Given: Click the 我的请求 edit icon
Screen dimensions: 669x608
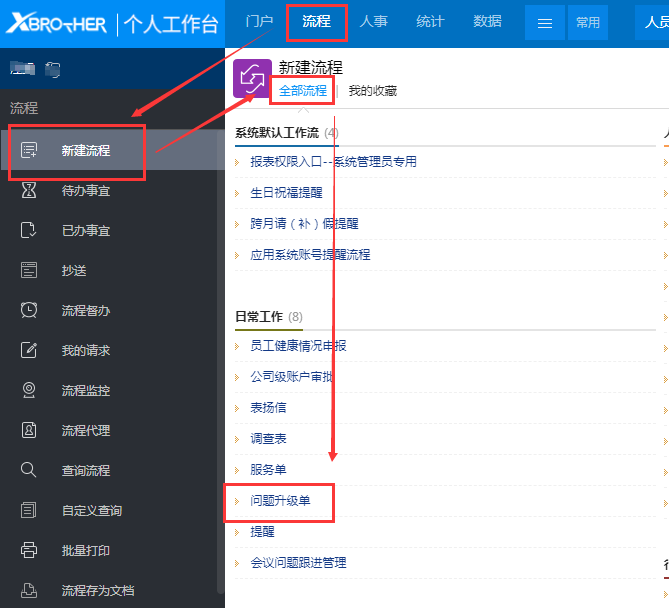Looking at the screenshot, I should click(29, 350).
